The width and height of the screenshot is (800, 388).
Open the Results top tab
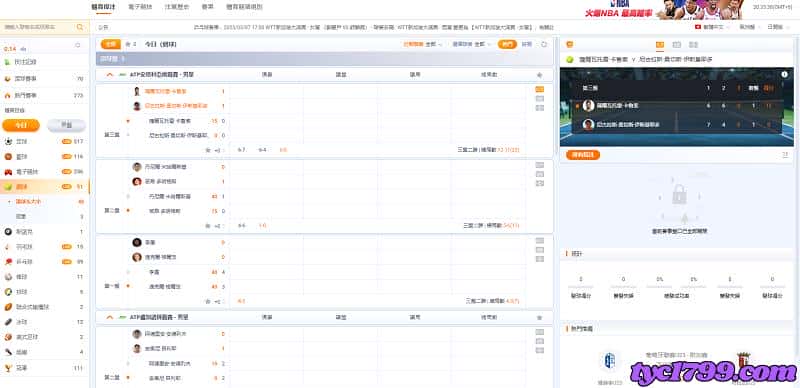208,7
